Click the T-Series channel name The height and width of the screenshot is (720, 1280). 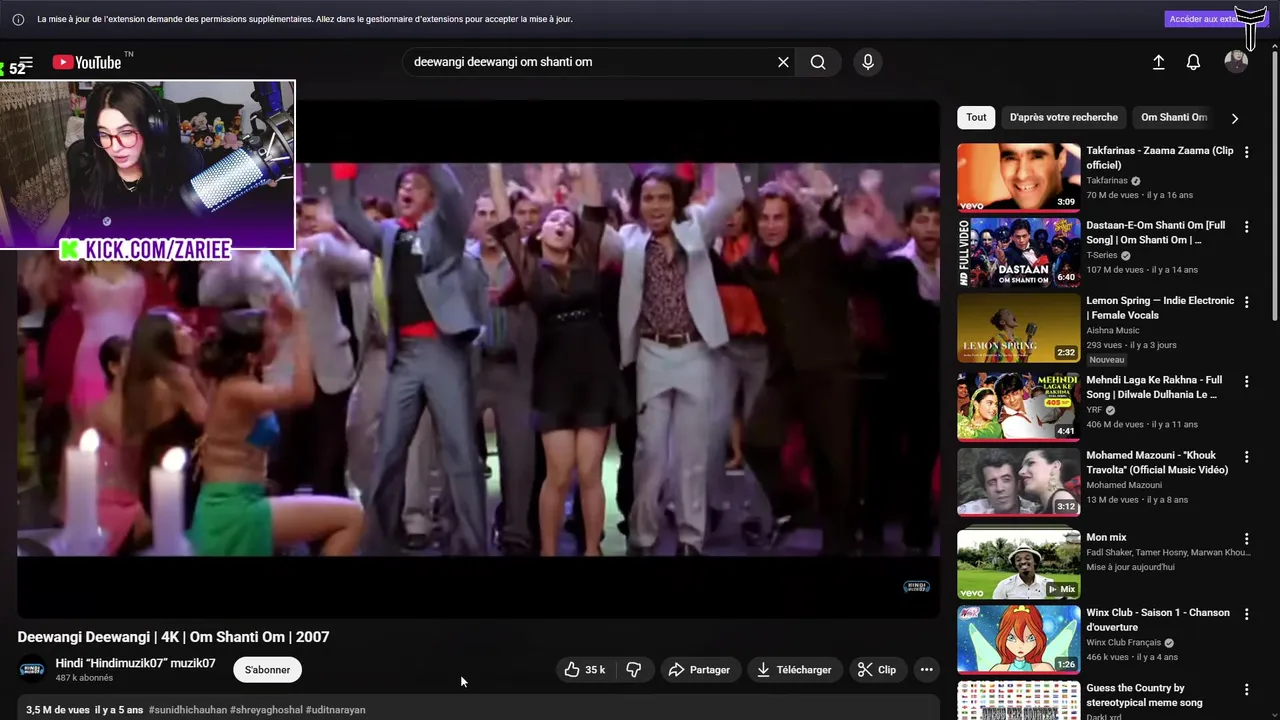(1102, 255)
